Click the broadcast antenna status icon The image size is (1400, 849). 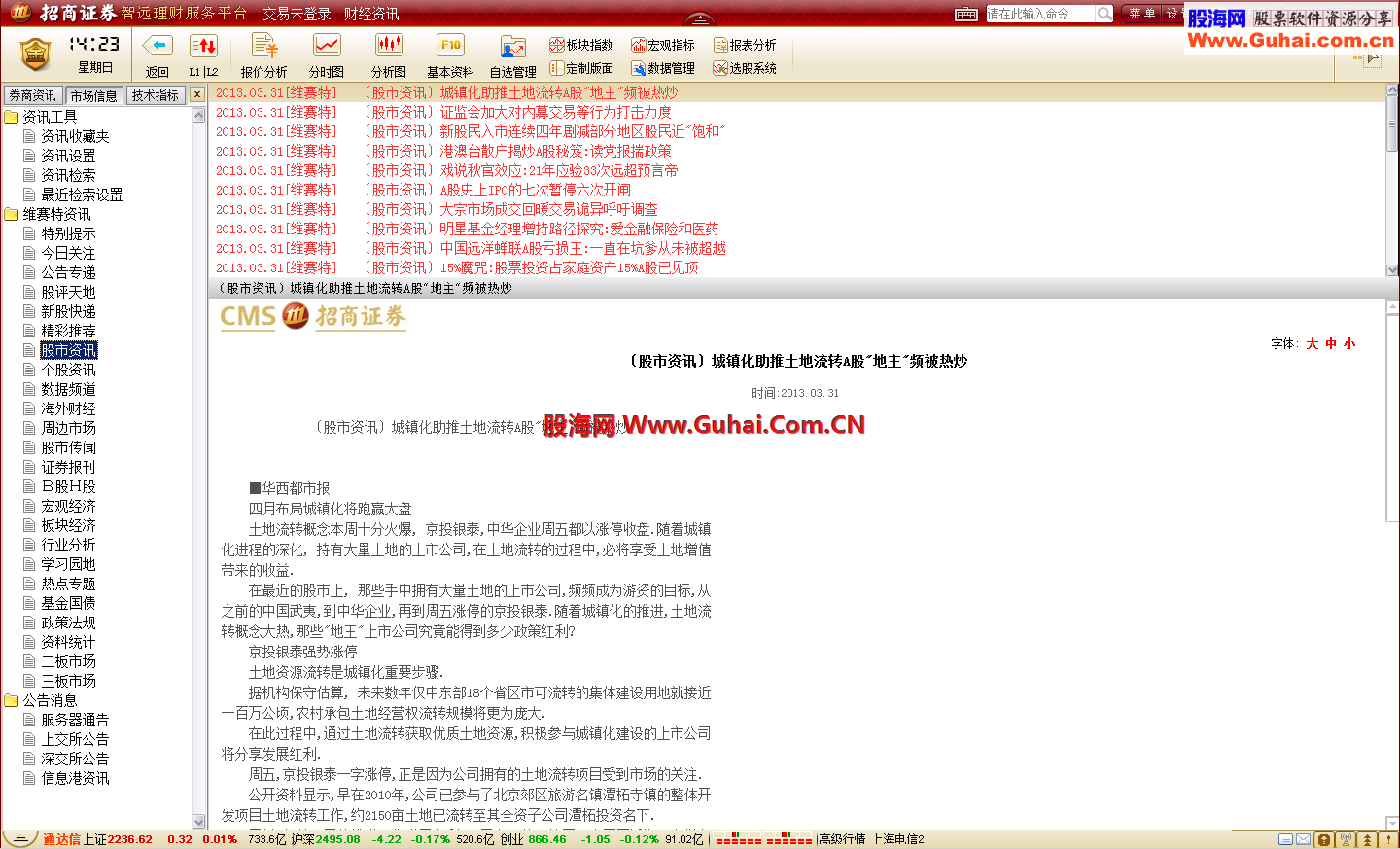pos(1346,839)
